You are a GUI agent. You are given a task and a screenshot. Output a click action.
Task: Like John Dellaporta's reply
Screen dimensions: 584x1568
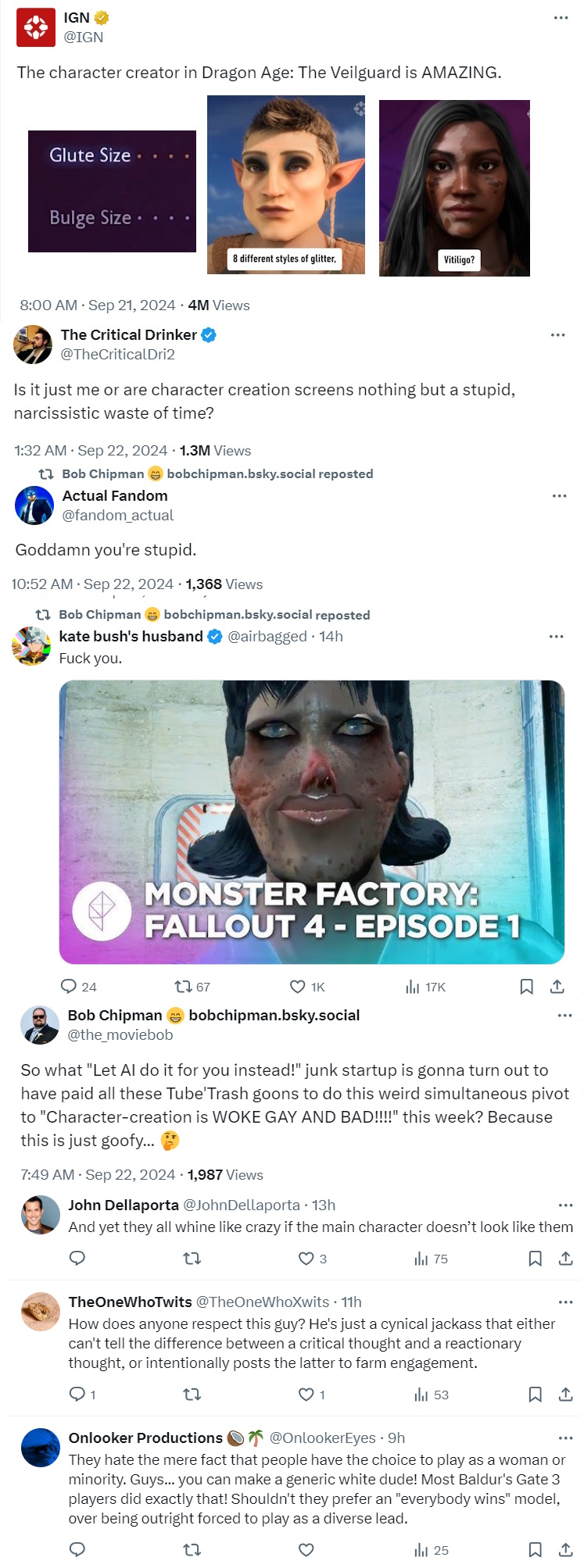click(306, 1259)
